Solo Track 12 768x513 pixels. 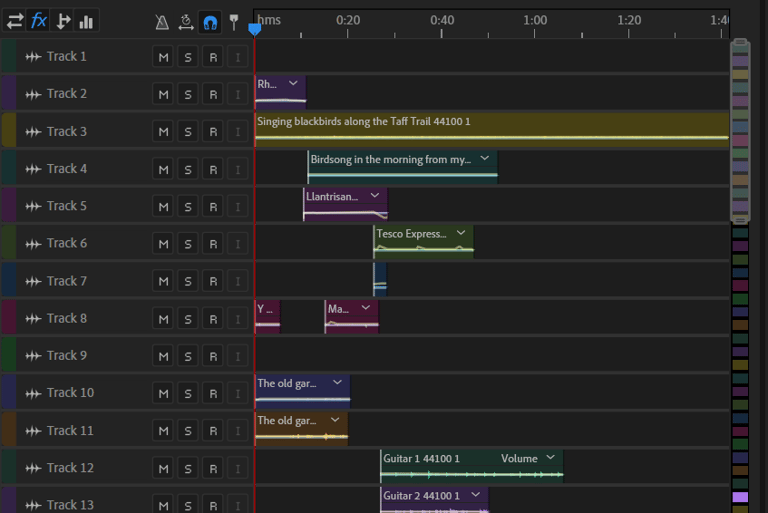(188, 468)
